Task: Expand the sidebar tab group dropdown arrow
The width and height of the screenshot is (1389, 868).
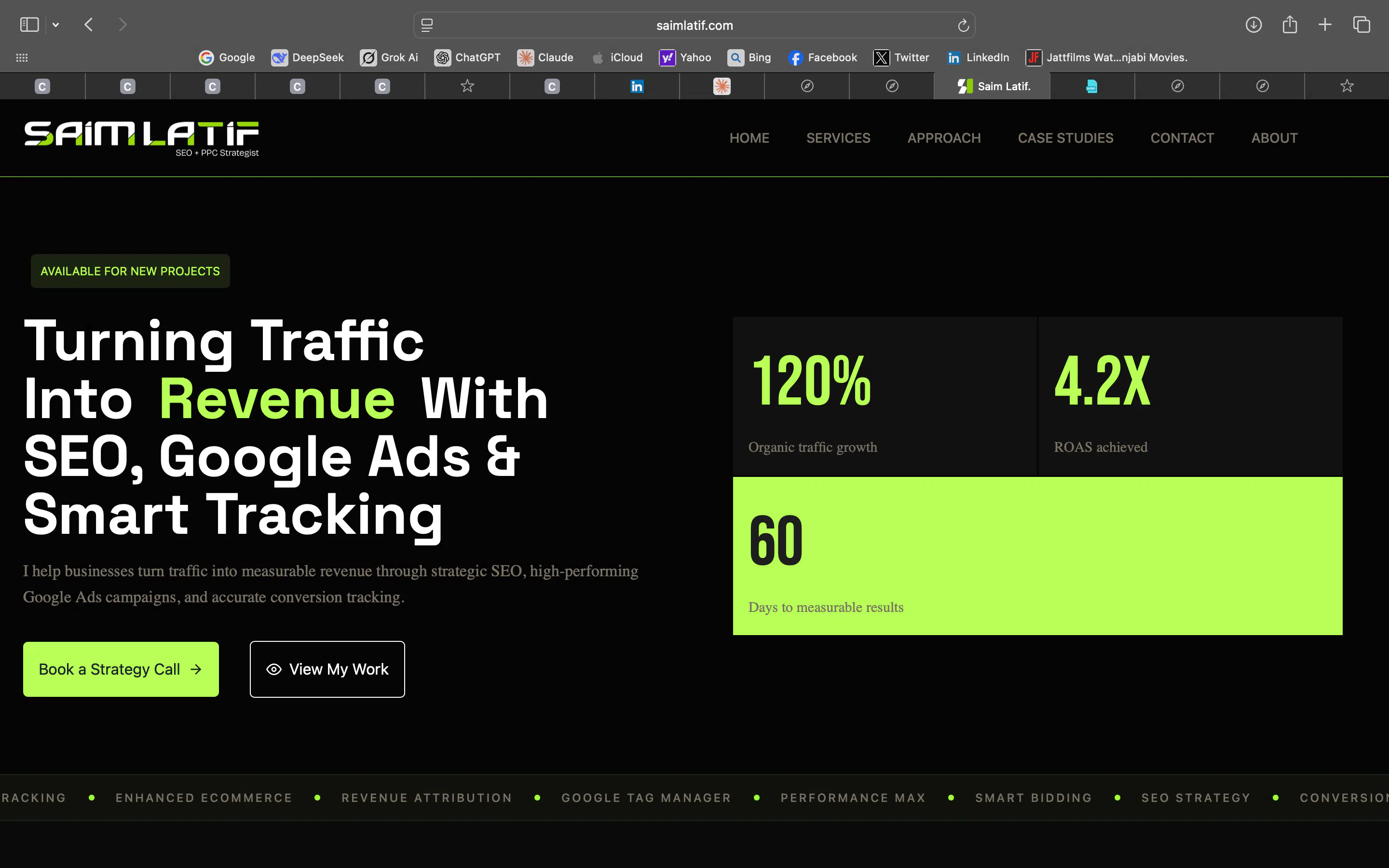Action: [55, 25]
